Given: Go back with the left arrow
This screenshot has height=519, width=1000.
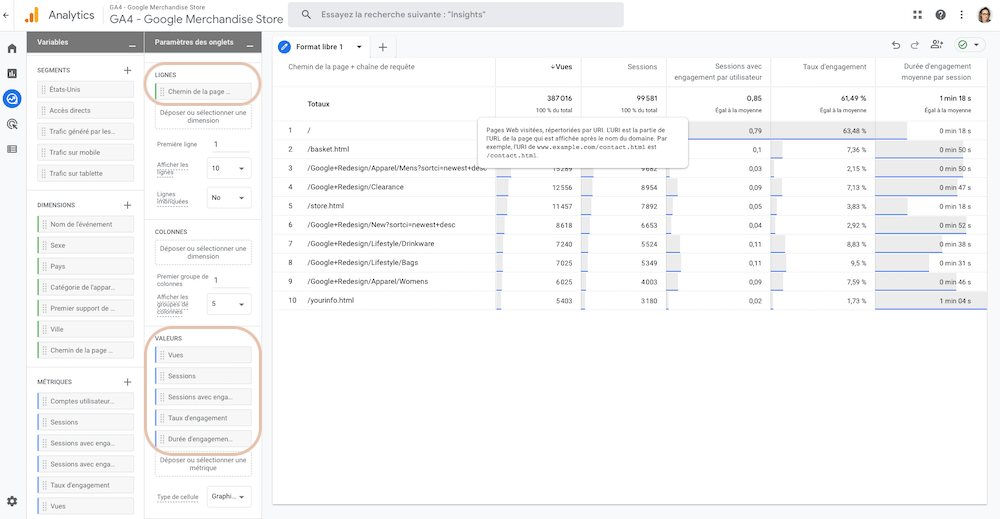Looking at the screenshot, I should click(6, 15).
